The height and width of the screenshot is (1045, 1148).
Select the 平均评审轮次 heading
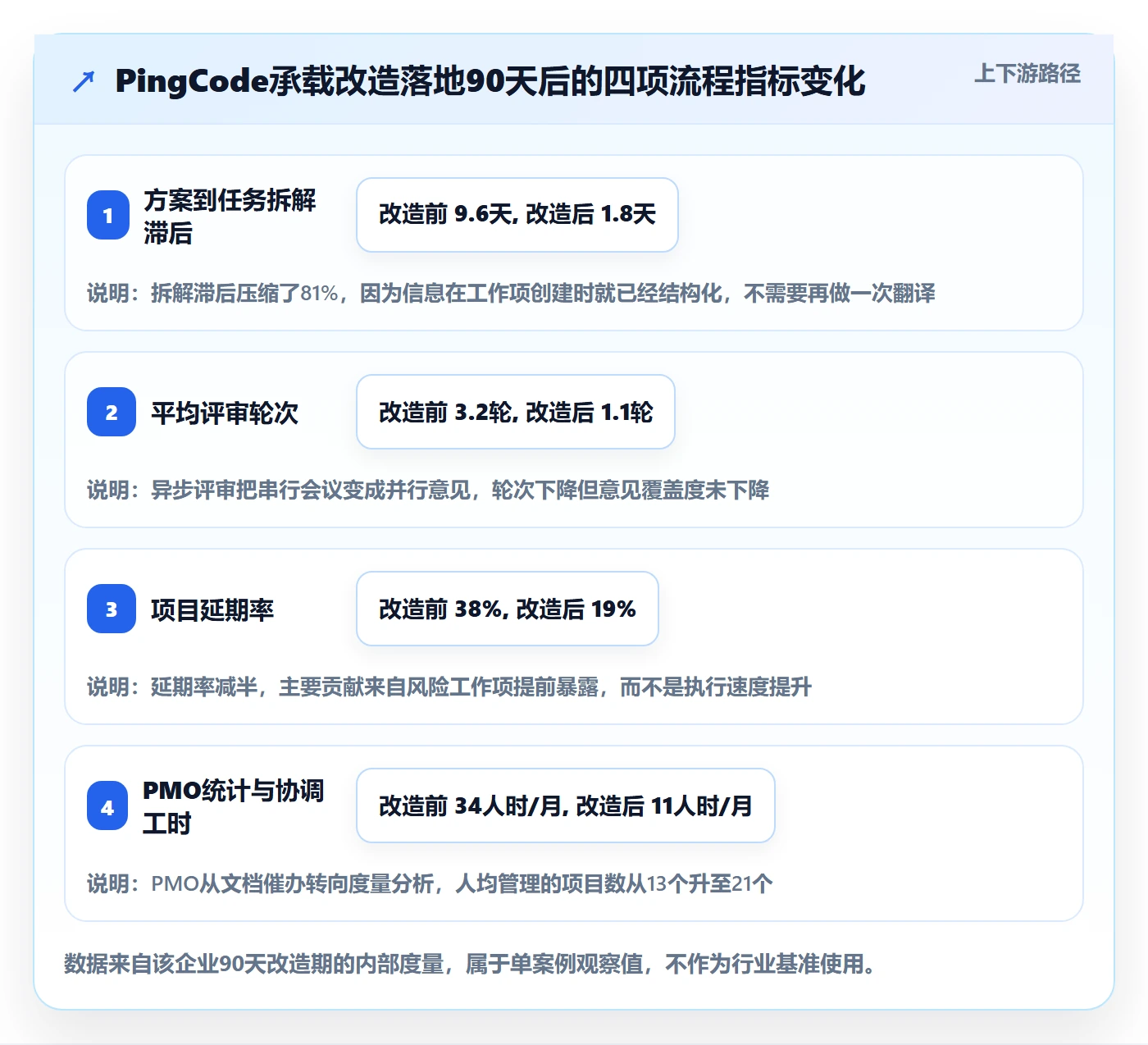(x=225, y=413)
